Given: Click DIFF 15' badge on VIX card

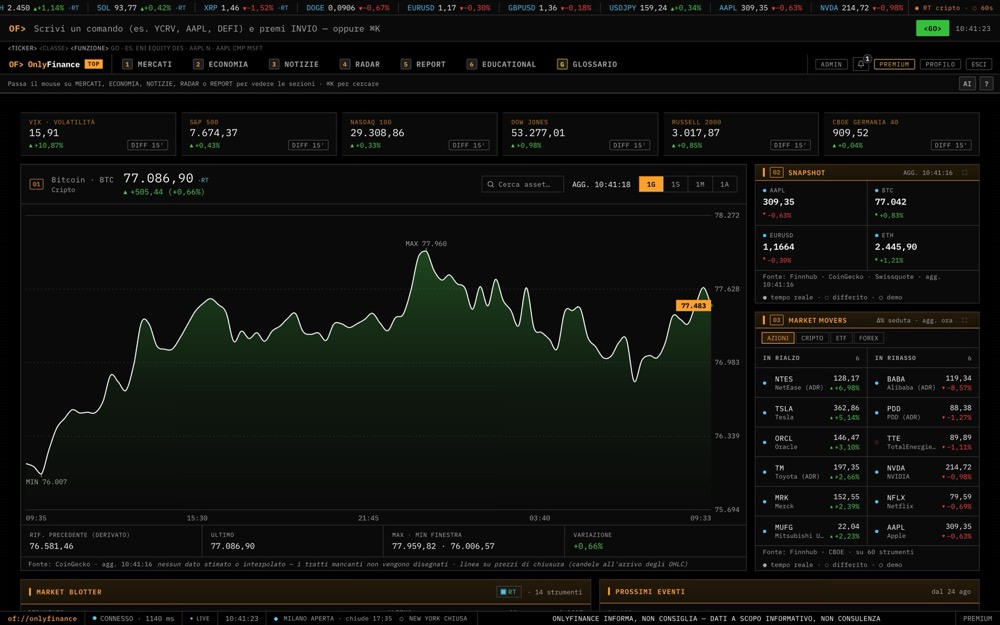Looking at the screenshot, I should pos(147,145).
